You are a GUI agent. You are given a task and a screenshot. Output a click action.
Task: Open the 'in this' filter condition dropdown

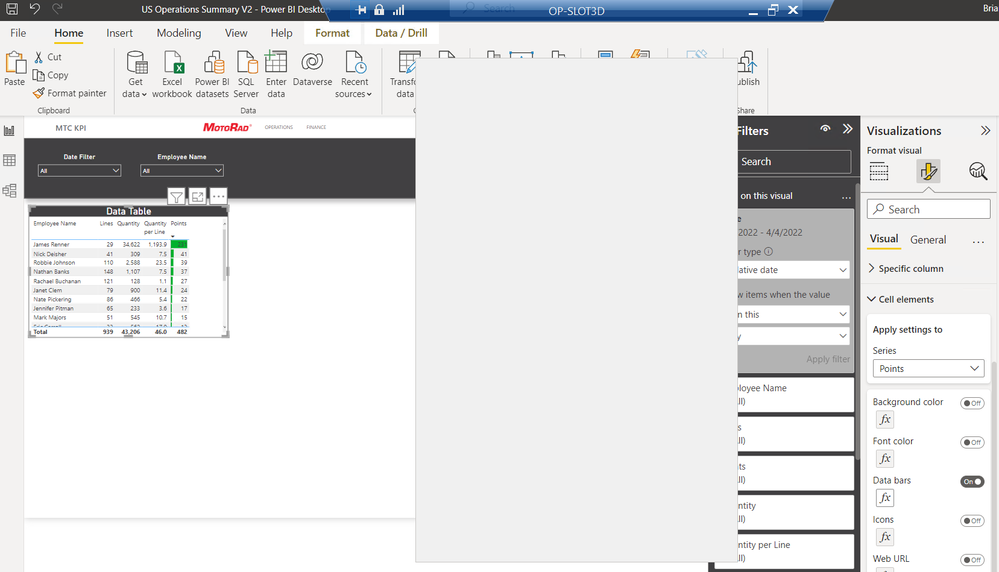tap(794, 315)
